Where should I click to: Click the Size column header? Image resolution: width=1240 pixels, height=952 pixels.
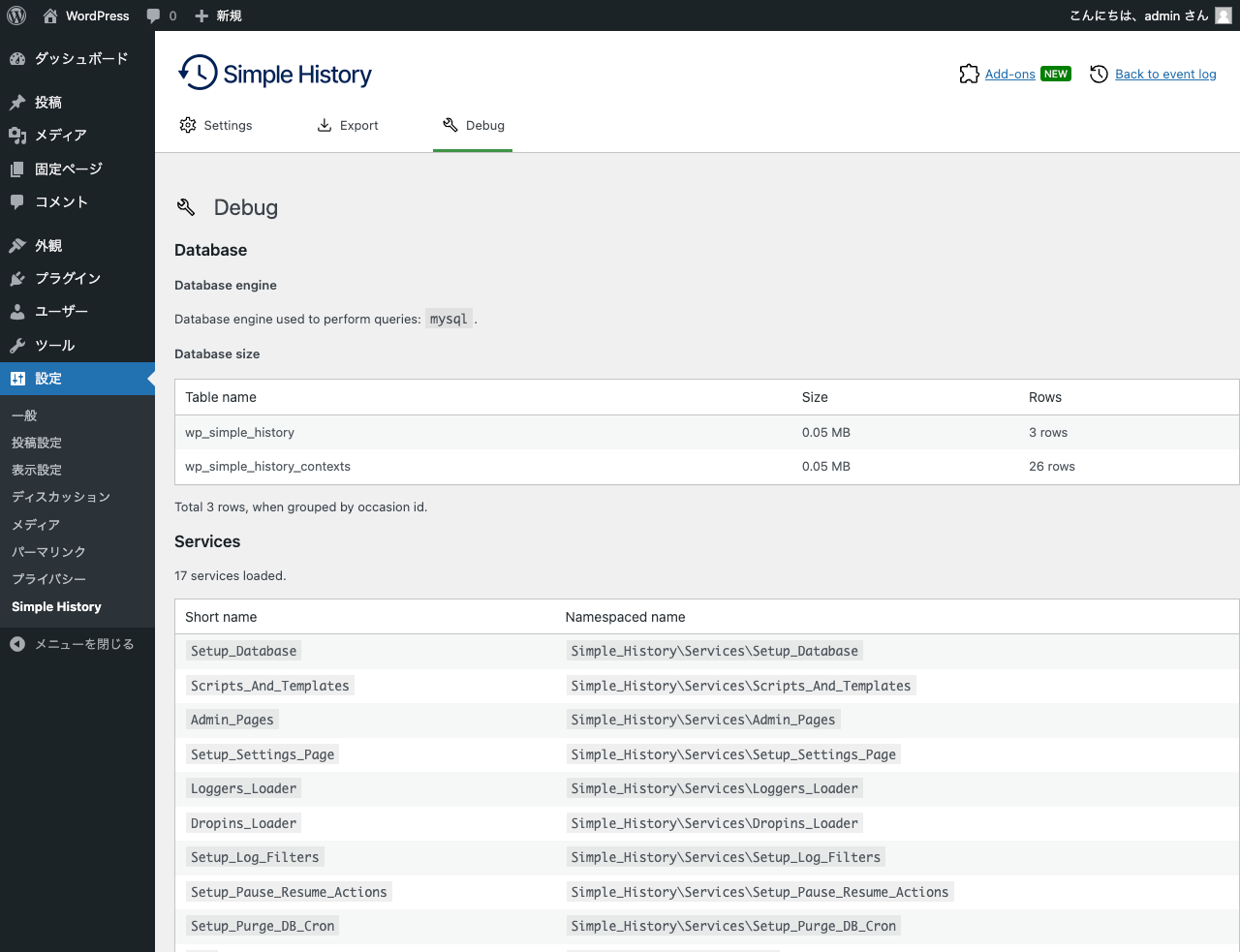[815, 397]
